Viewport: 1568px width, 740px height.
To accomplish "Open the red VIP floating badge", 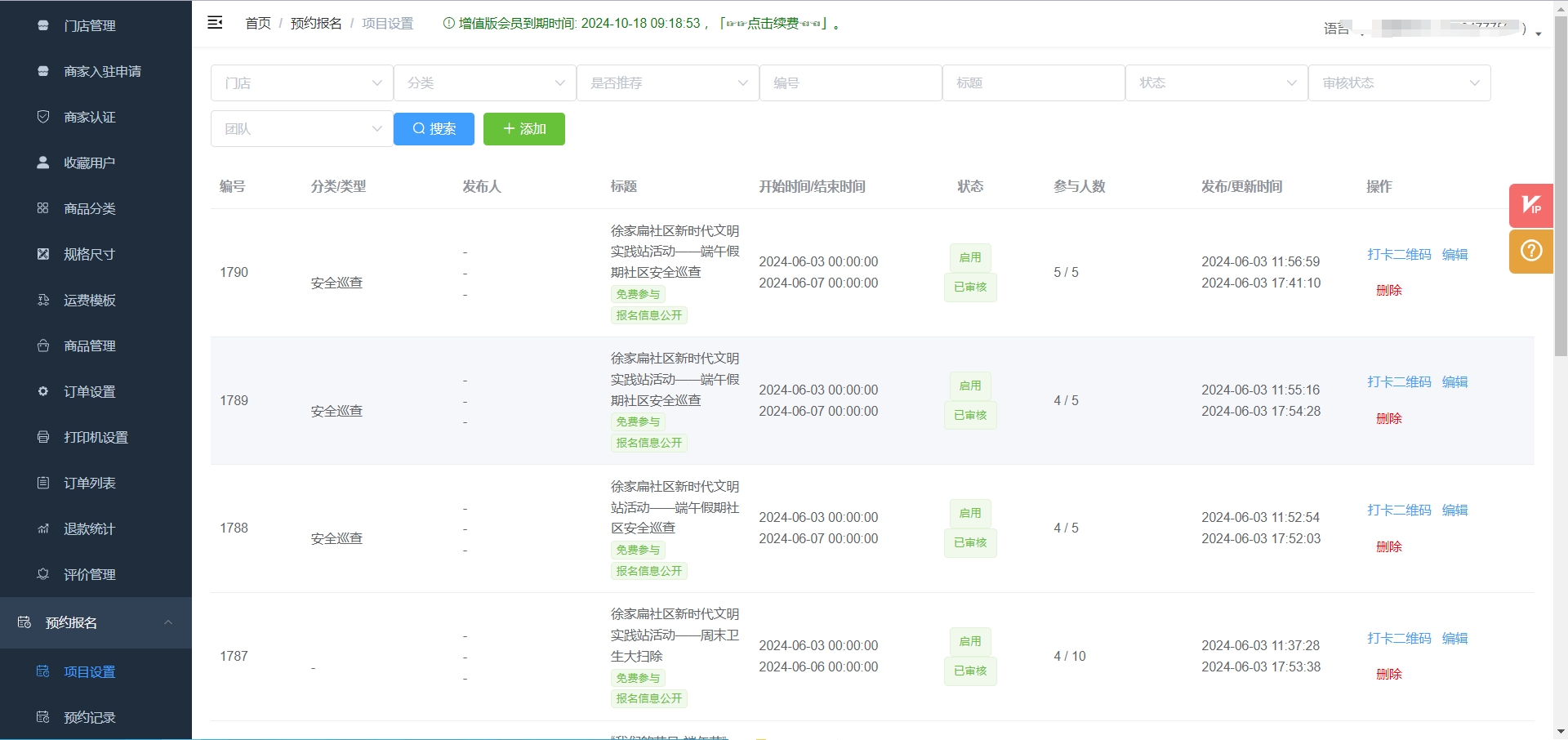I will pyautogui.click(x=1531, y=206).
